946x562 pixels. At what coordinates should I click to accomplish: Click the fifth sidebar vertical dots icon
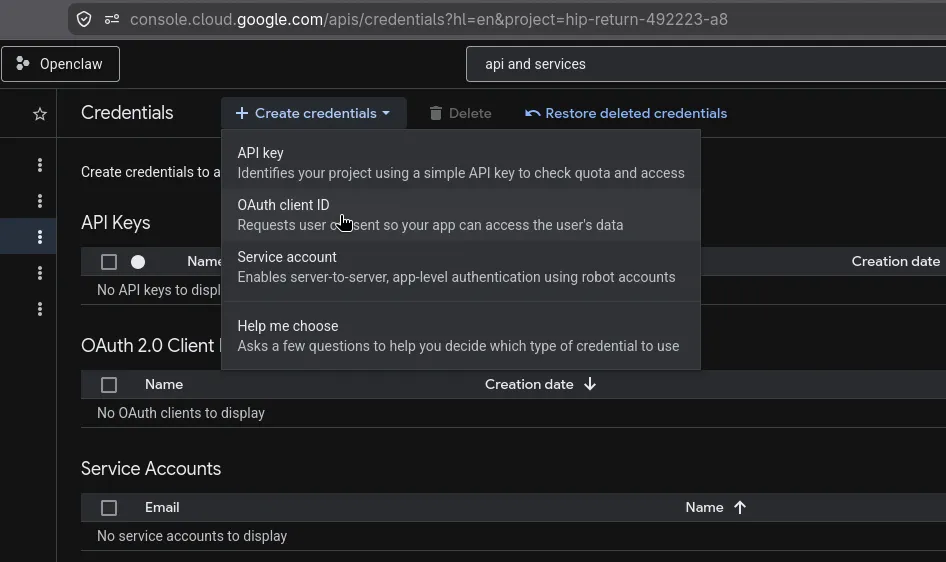tap(40, 309)
